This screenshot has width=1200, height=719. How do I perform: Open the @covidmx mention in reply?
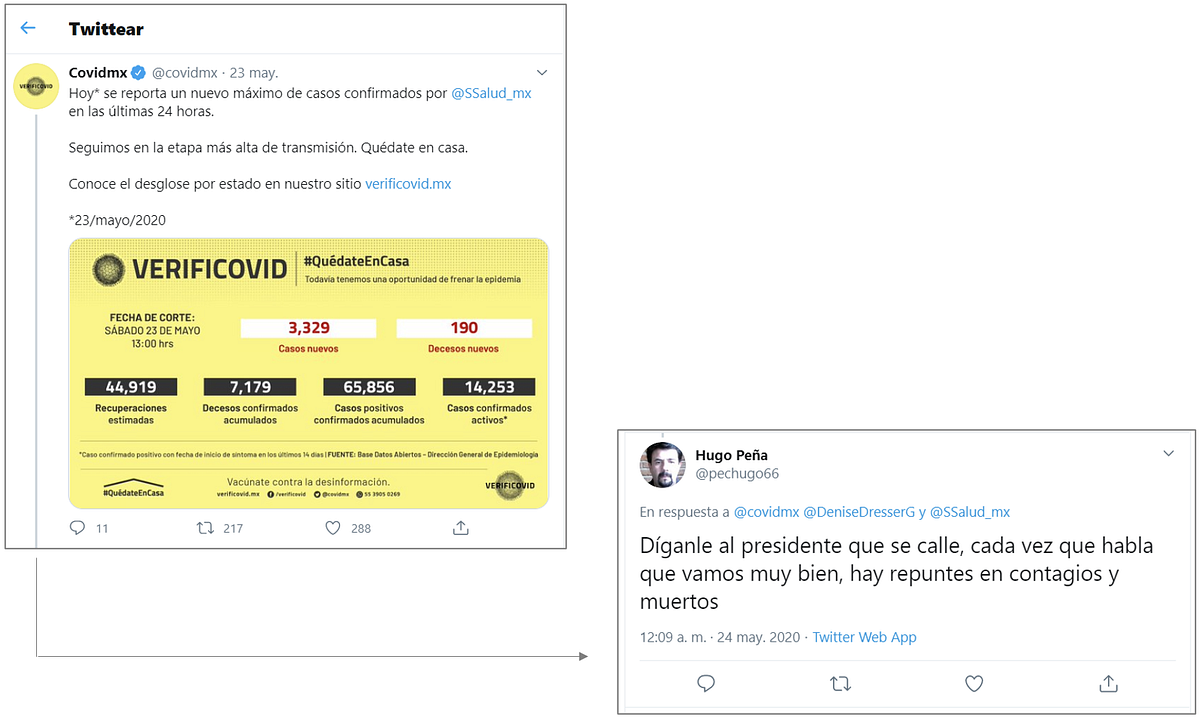[767, 512]
